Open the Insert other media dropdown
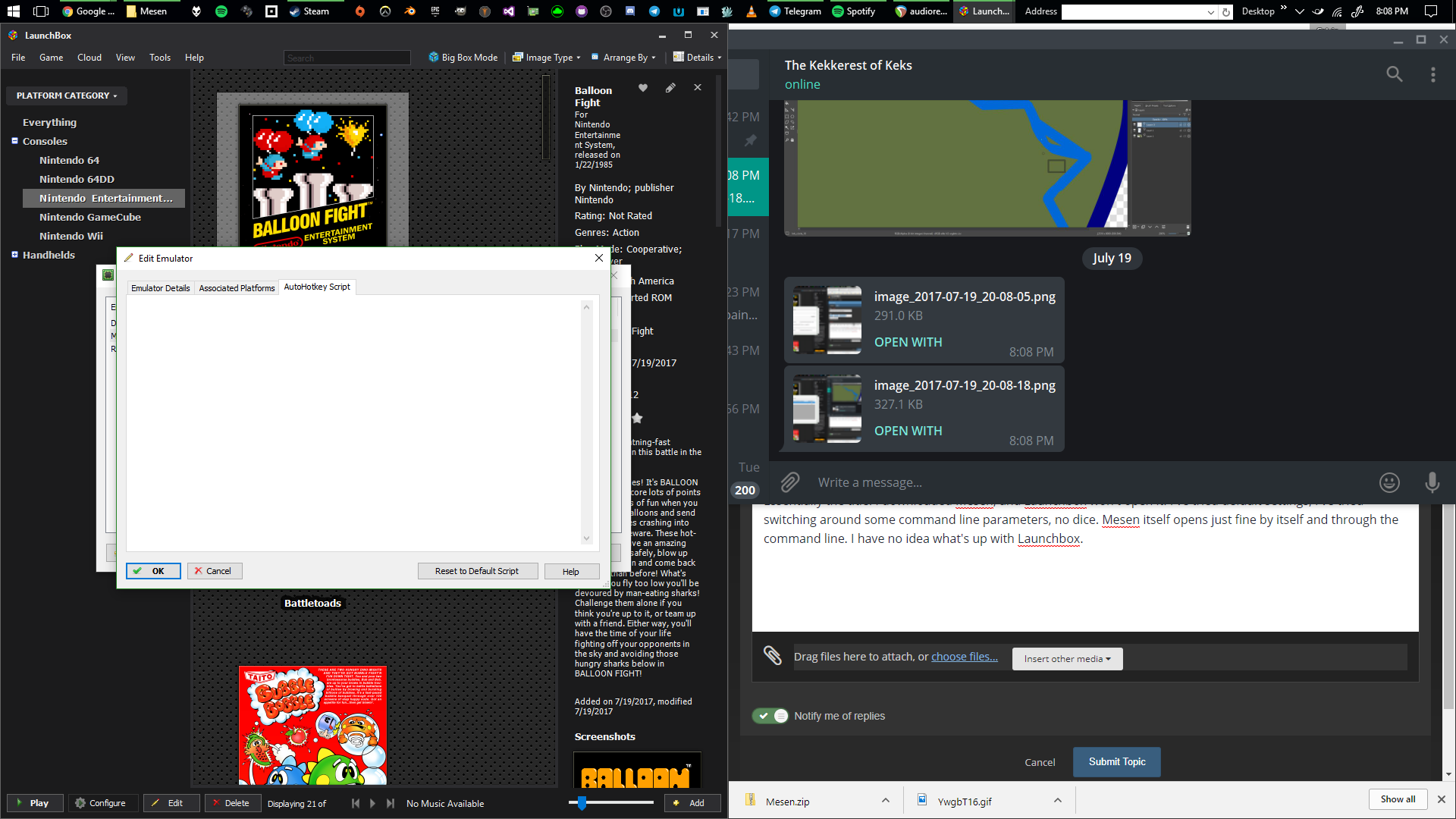The height and width of the screenshot is (819, 1456). pyautogui.click(x=1067, y=659)
